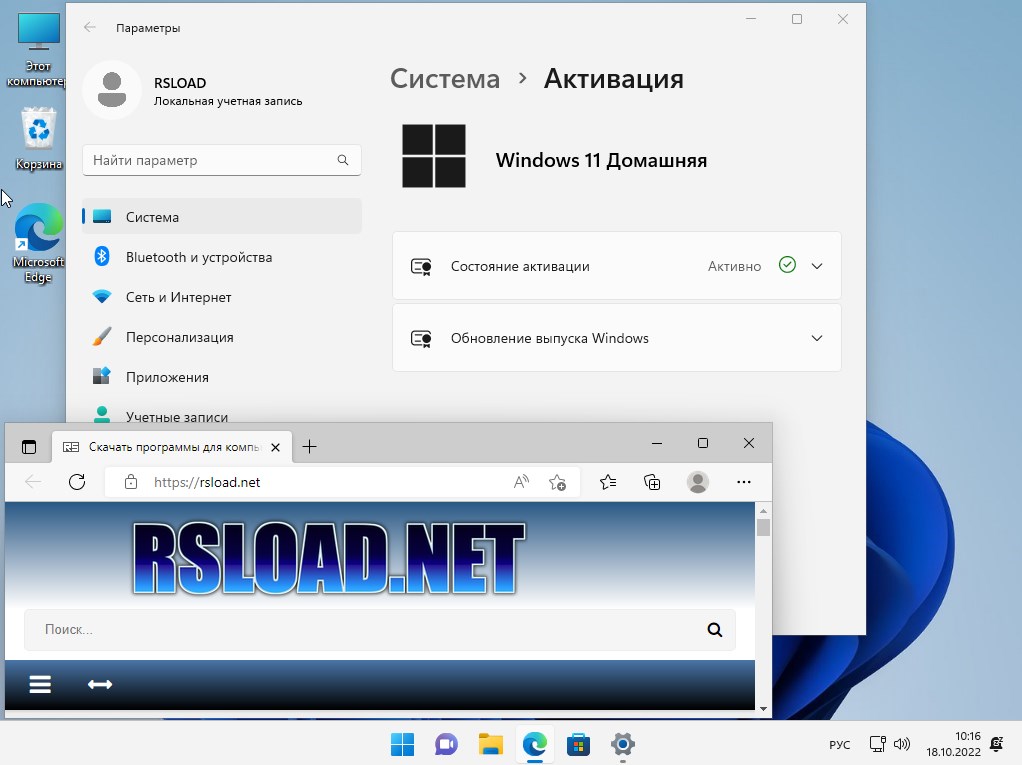Image resolution: width=1022 pixels, height=765 pixels.
Task: Click Settings gear on taskbar
Action: 622,744
